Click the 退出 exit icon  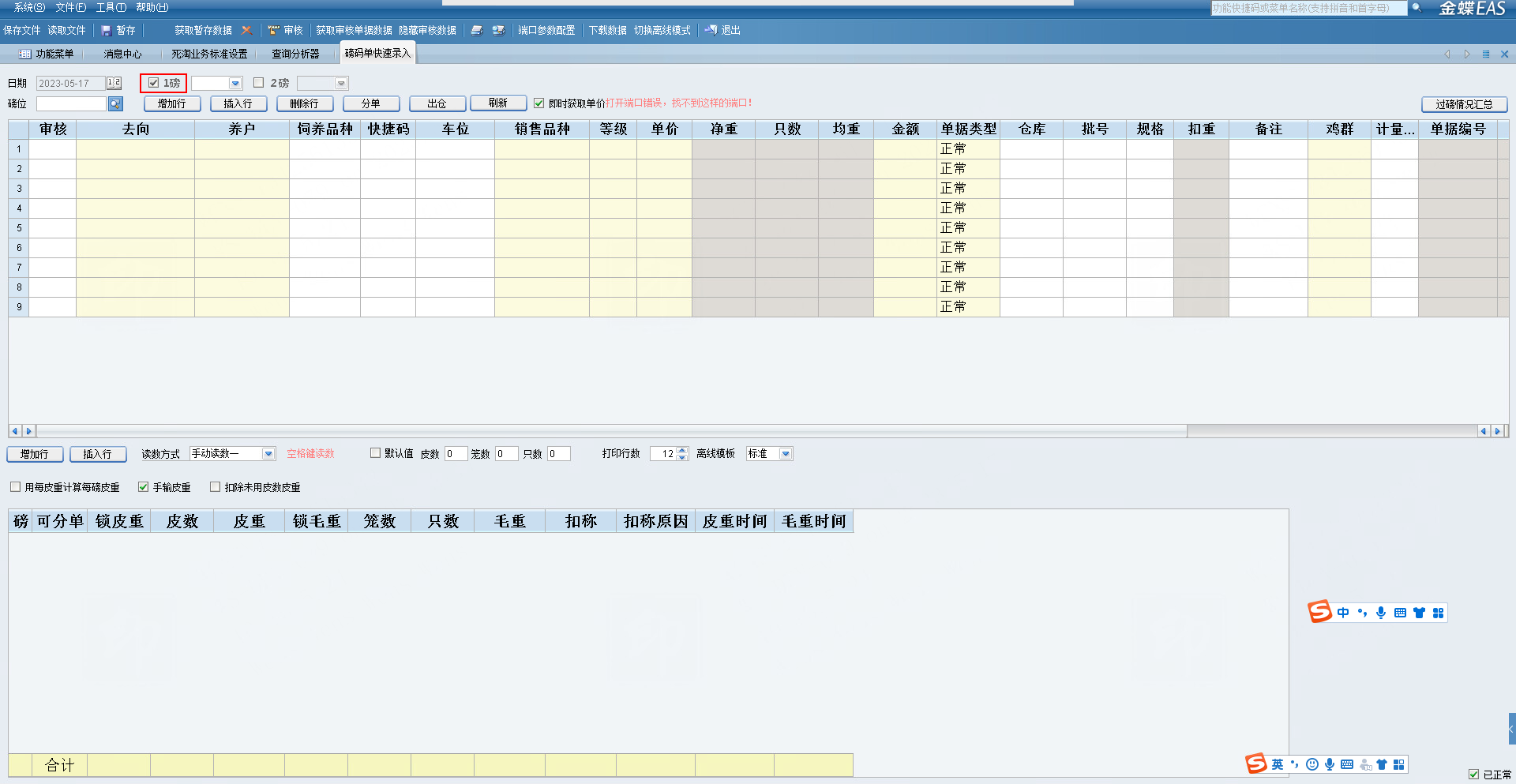tap(711, 31)
